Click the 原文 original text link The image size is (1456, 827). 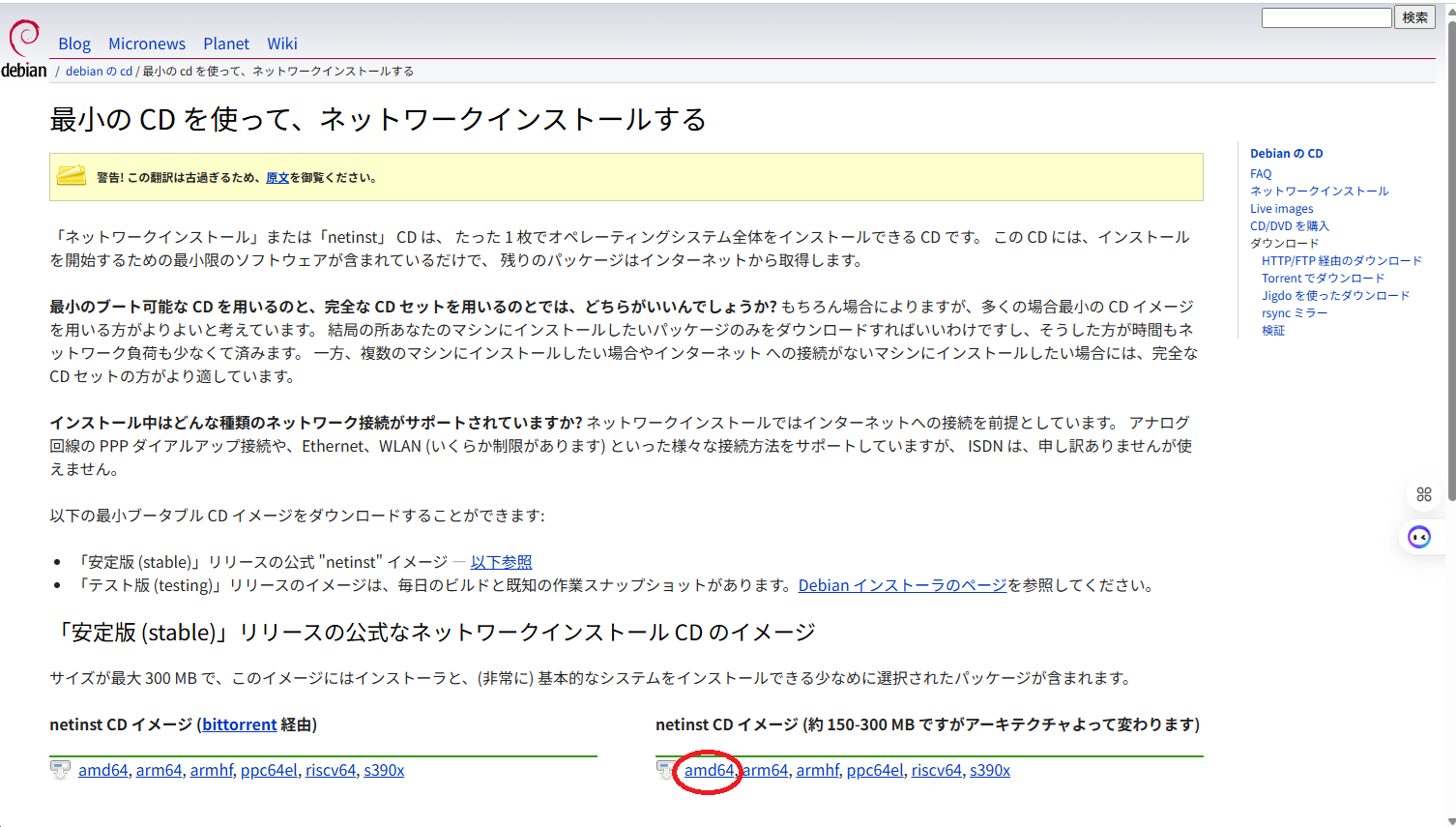(x=277, y=178)
